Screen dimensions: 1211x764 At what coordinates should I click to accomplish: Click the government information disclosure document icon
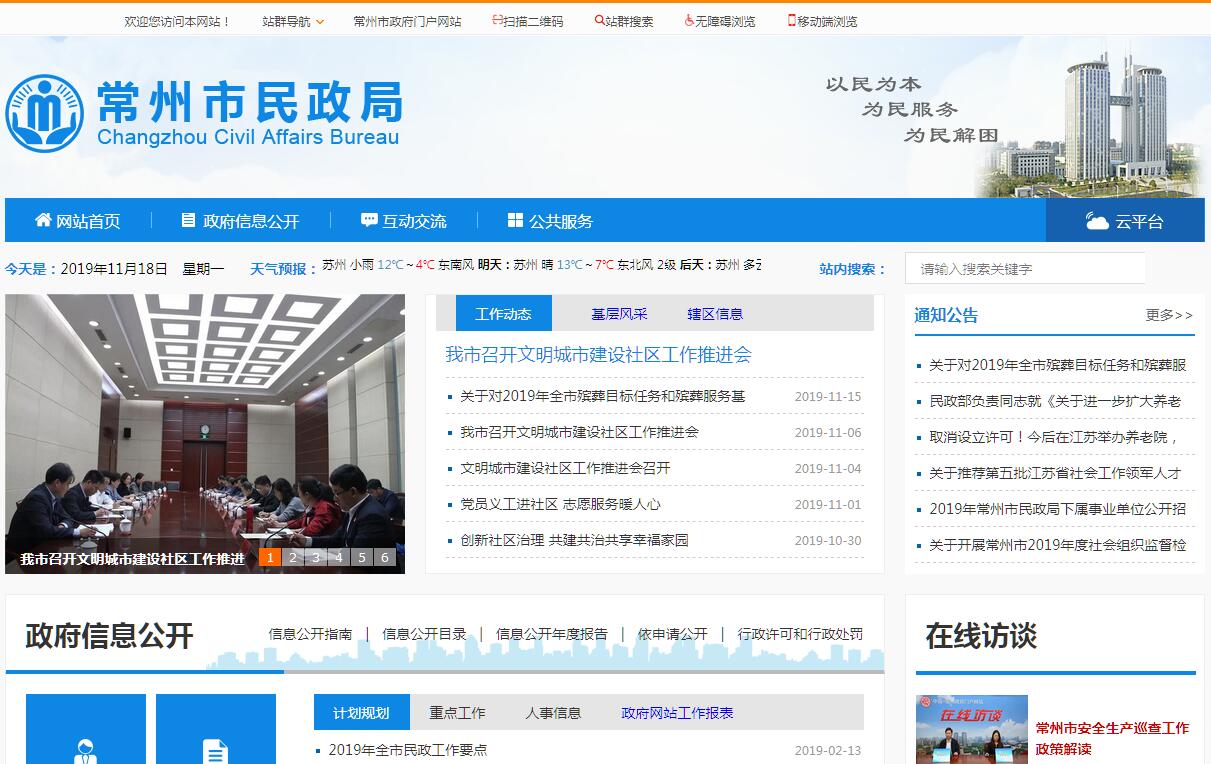coord(188,220)
